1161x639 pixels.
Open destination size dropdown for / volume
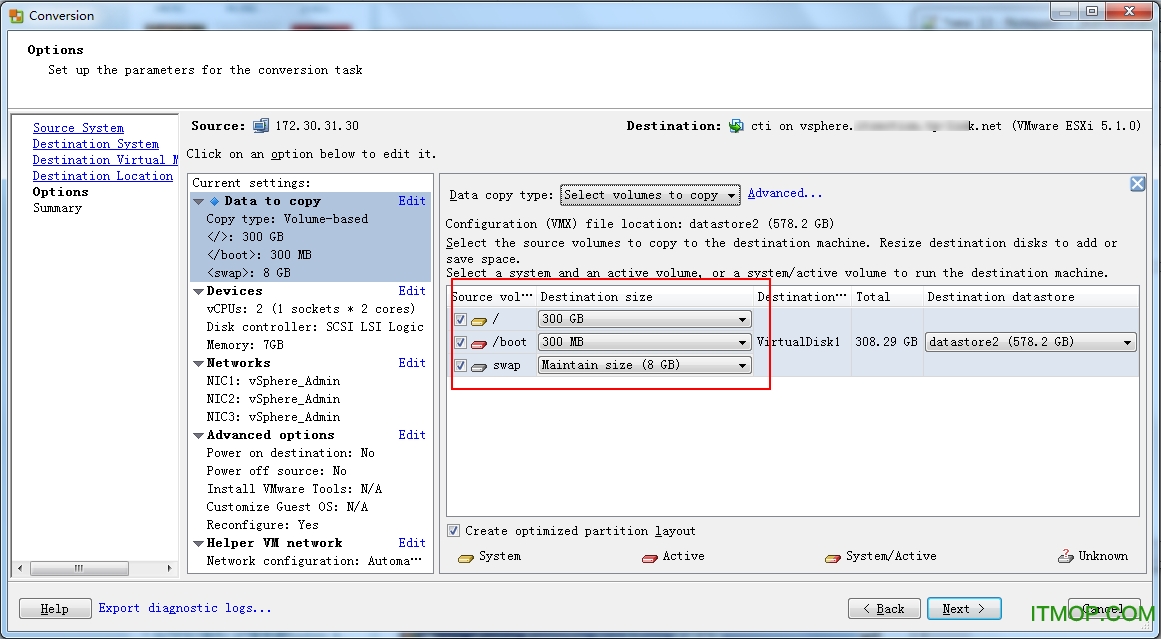click(644, 319)
